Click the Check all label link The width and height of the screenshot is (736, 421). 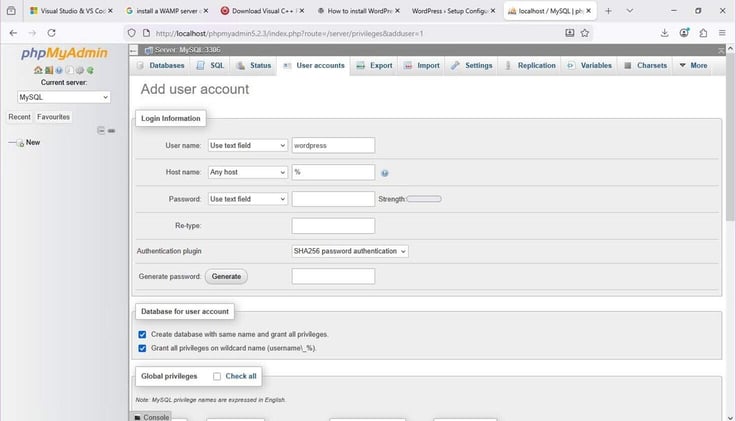click(x=241, y=376)
